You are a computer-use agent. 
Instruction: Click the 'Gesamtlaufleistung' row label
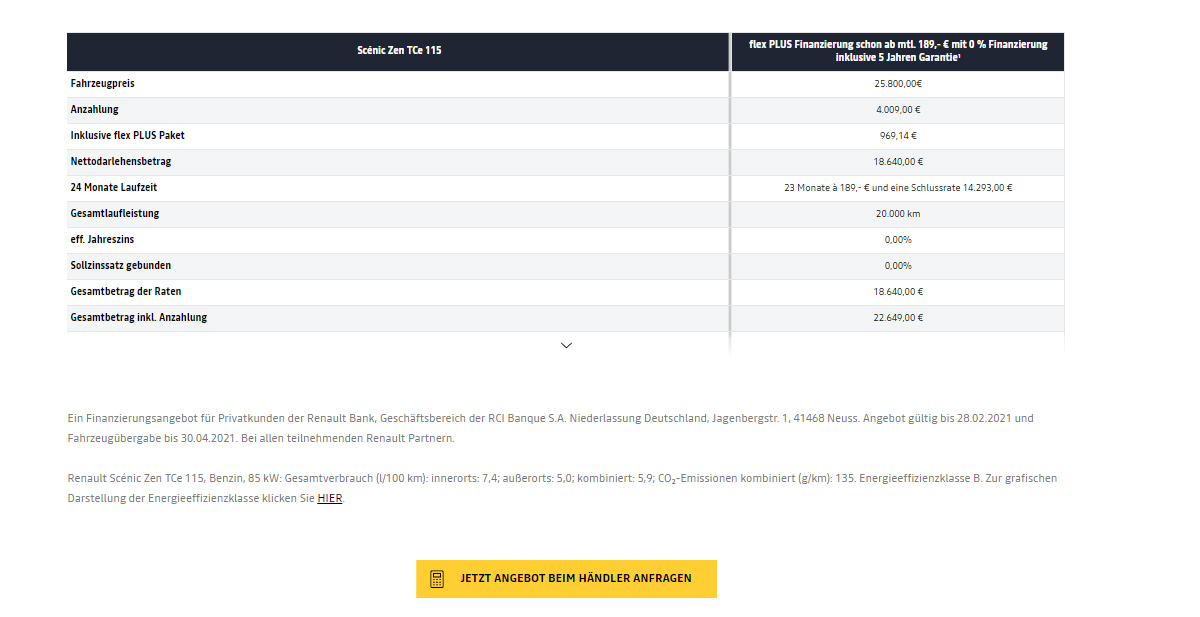pos(115,213)
